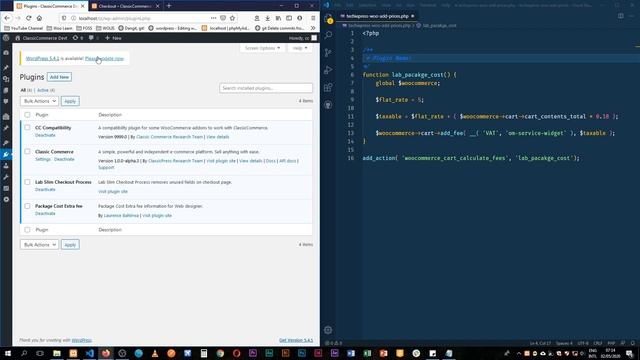Screen dimensions: 640x360
Task: Bookmark this page with the star icon
Action: (x=232, y=18)
